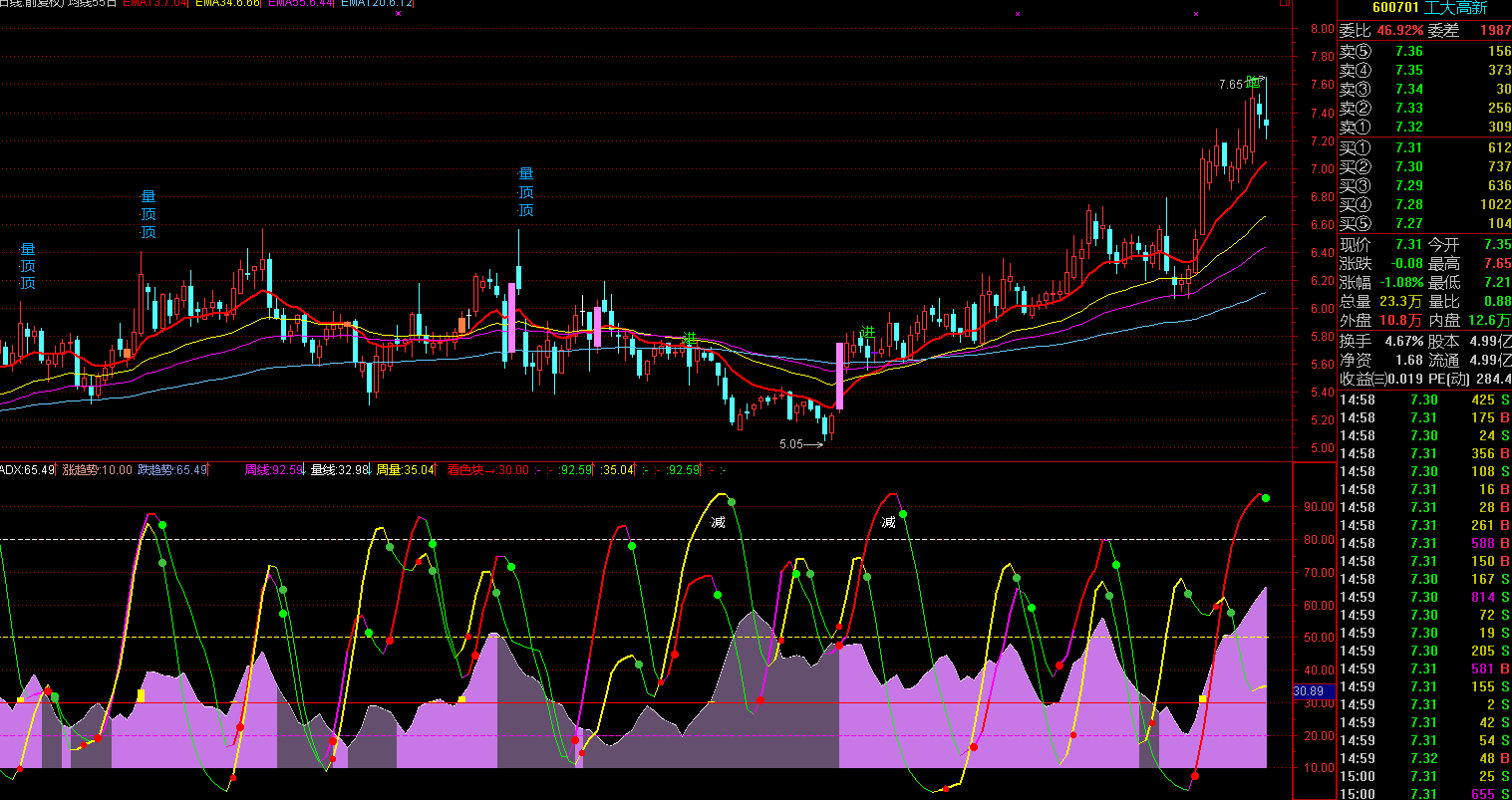Click the ADX:65.49 indicator value
Image resolution: width=1512 pixels, height=800 pixels.
click(x=27, y=469)
